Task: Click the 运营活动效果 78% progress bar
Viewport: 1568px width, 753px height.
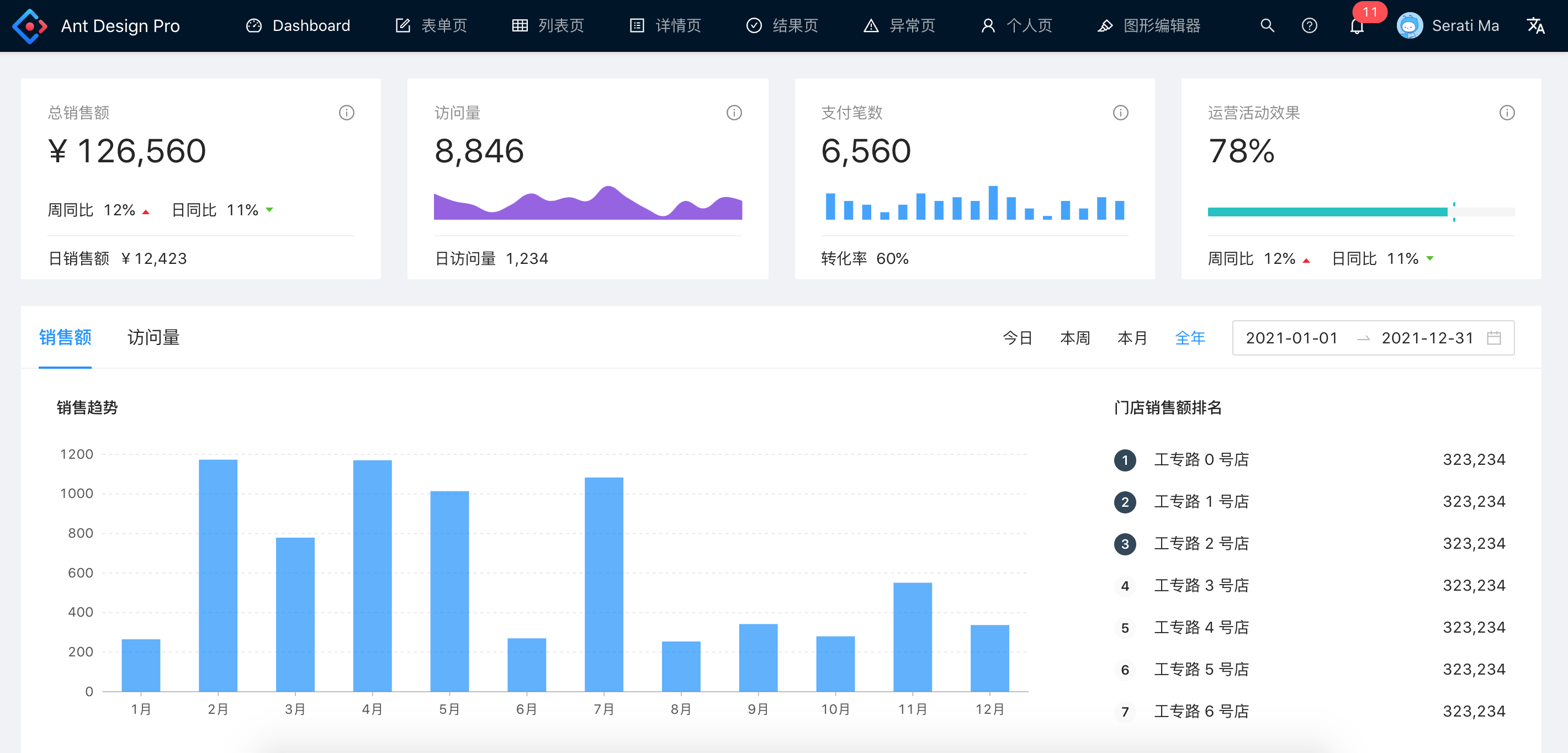Action: coord(1327,212)
